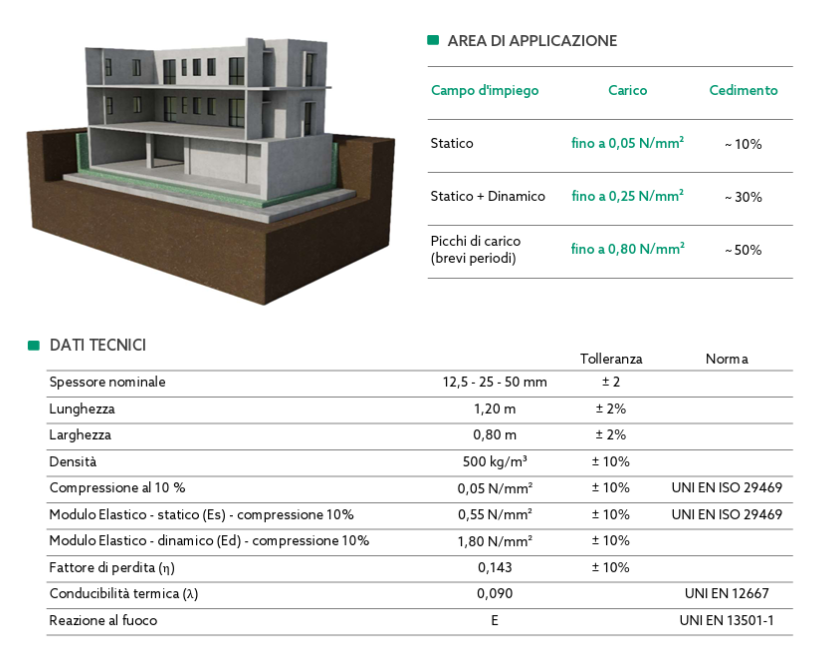This screenshot has height=657, width=820.
Task: Click the 12,5 - 25 - 50 mm thickness value
Action: (x=495, y=382)
